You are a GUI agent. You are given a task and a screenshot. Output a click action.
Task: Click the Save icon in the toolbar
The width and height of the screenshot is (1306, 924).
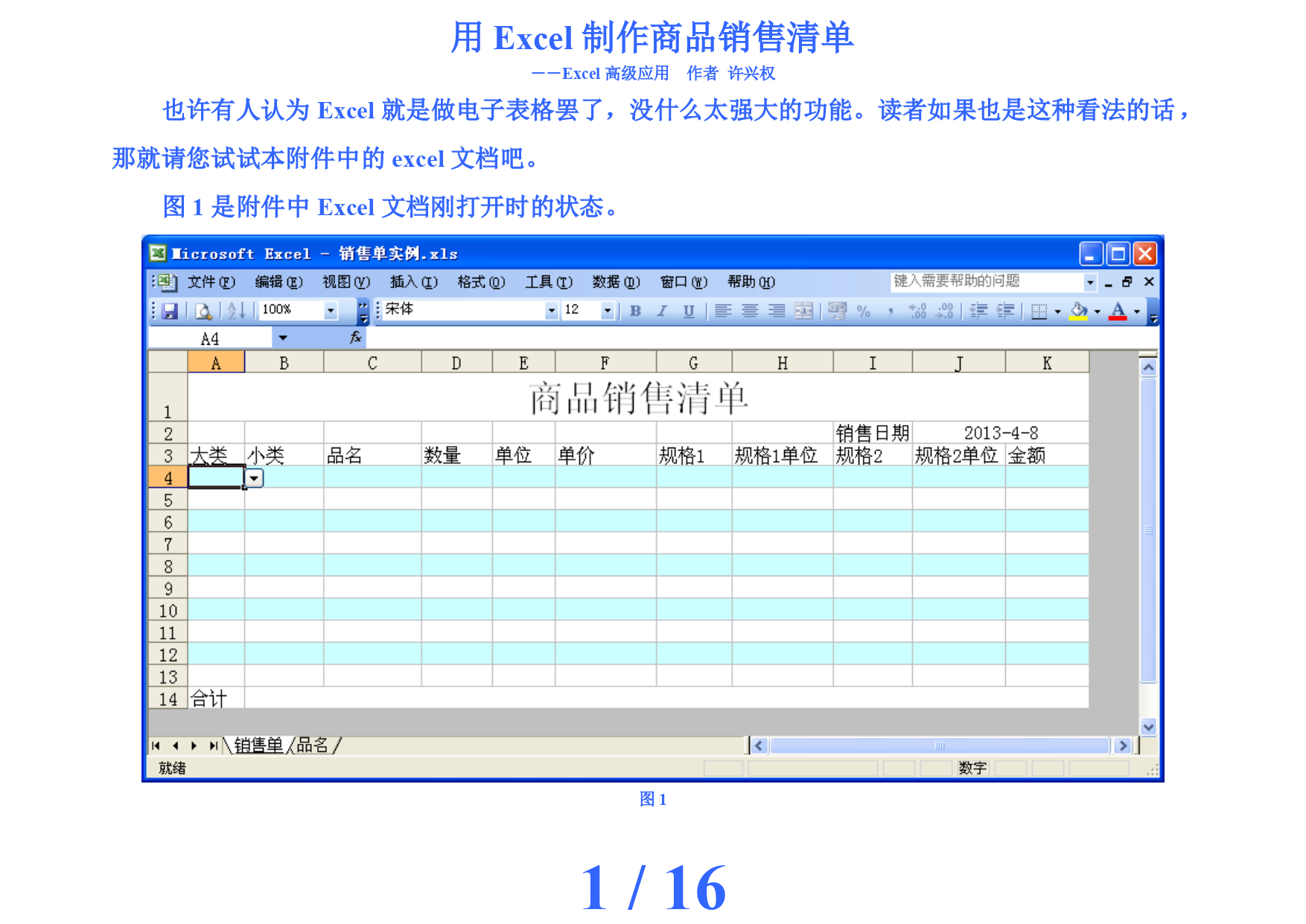point(170,310)
